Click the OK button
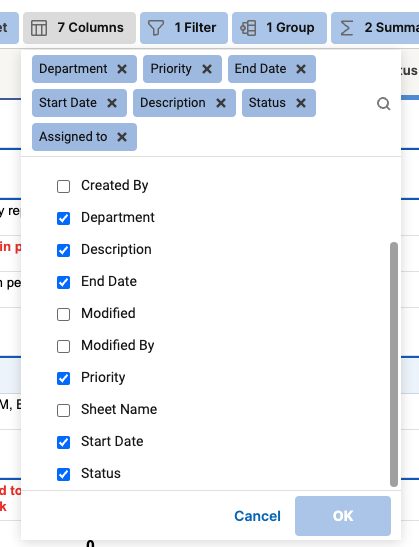The width and height of the screenshot is (419, 547). point(343,516)
